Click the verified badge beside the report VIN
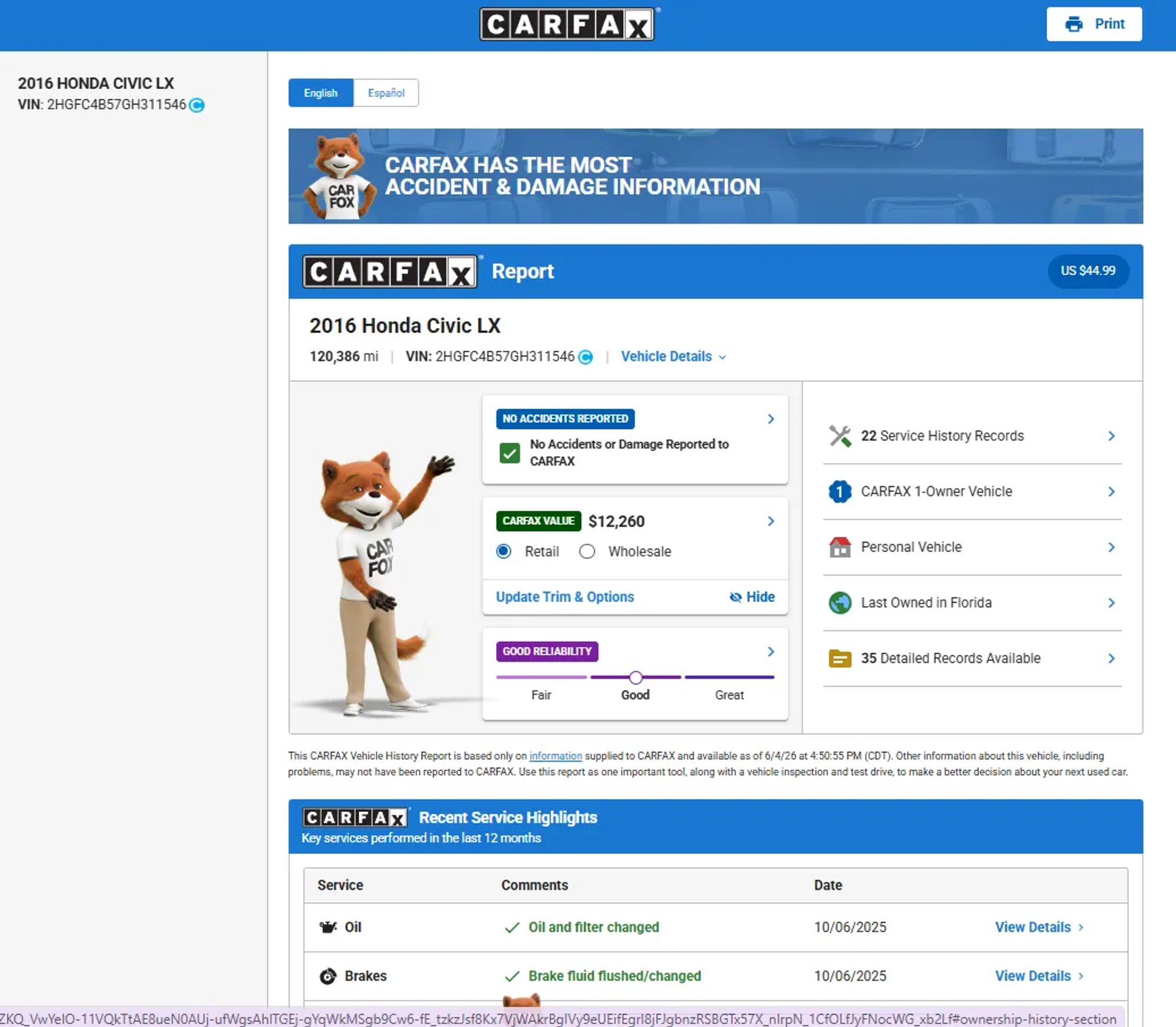 click(x=586, y=357)
